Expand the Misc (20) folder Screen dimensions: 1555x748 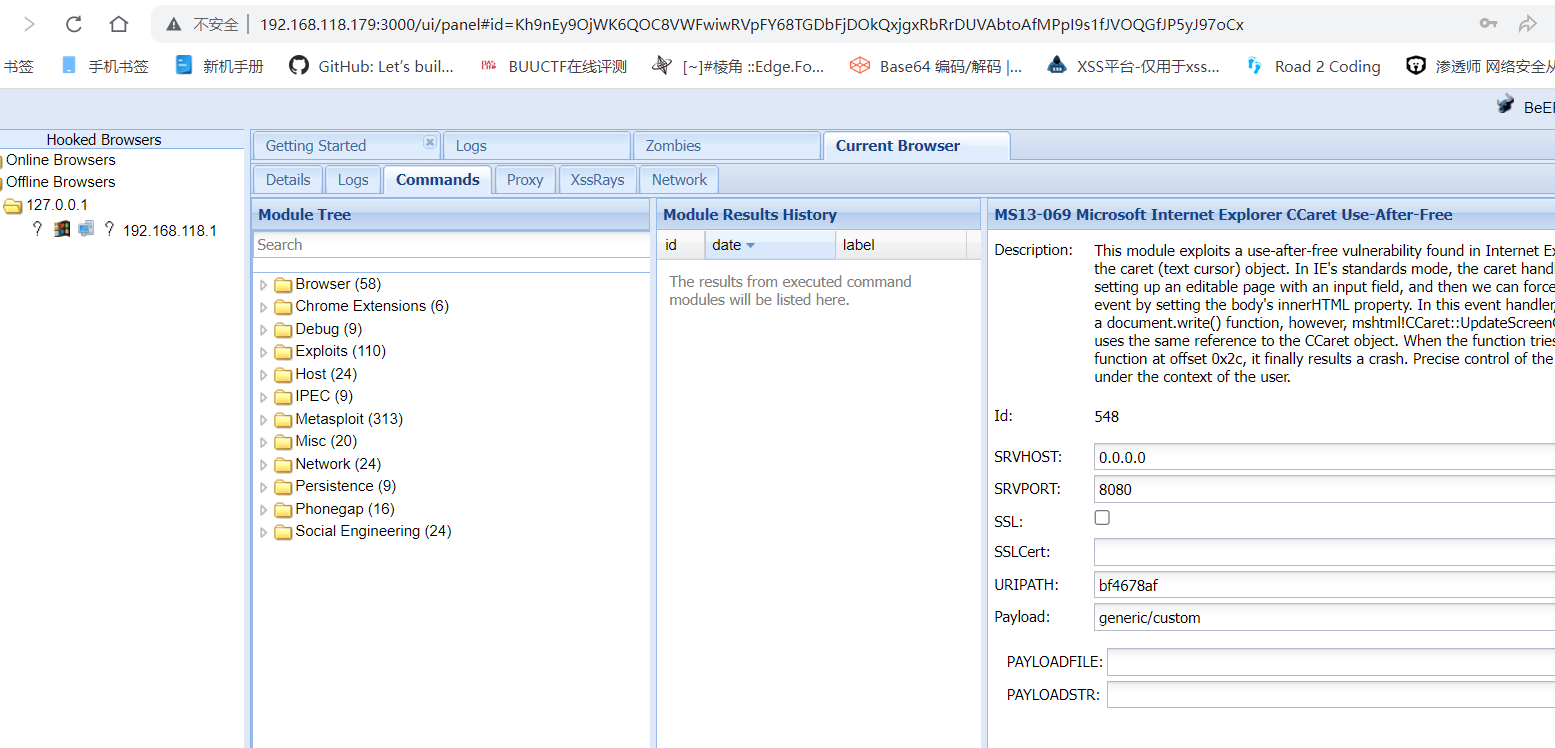pyautogui.click(x=264, y=442)
